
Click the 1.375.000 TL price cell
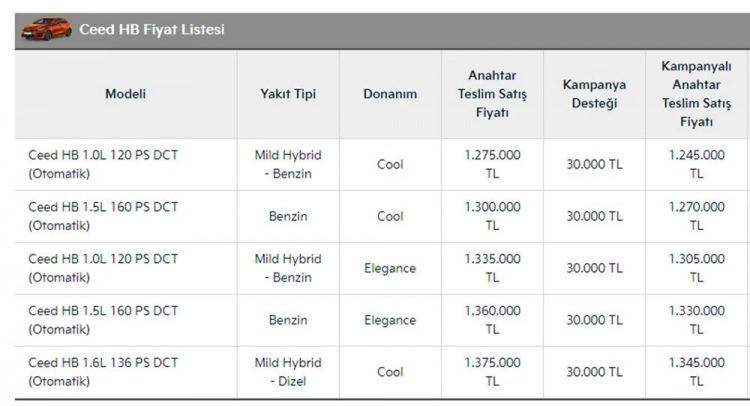click(x=492, y=372)
